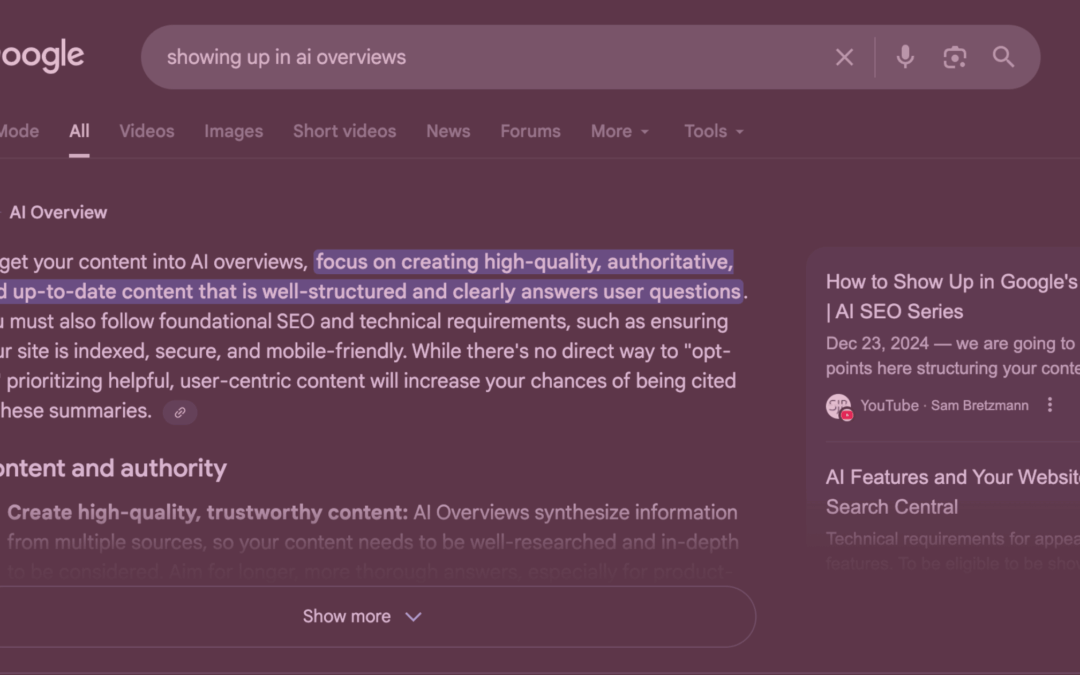Select the Images results tab

[x=233, y=131]
